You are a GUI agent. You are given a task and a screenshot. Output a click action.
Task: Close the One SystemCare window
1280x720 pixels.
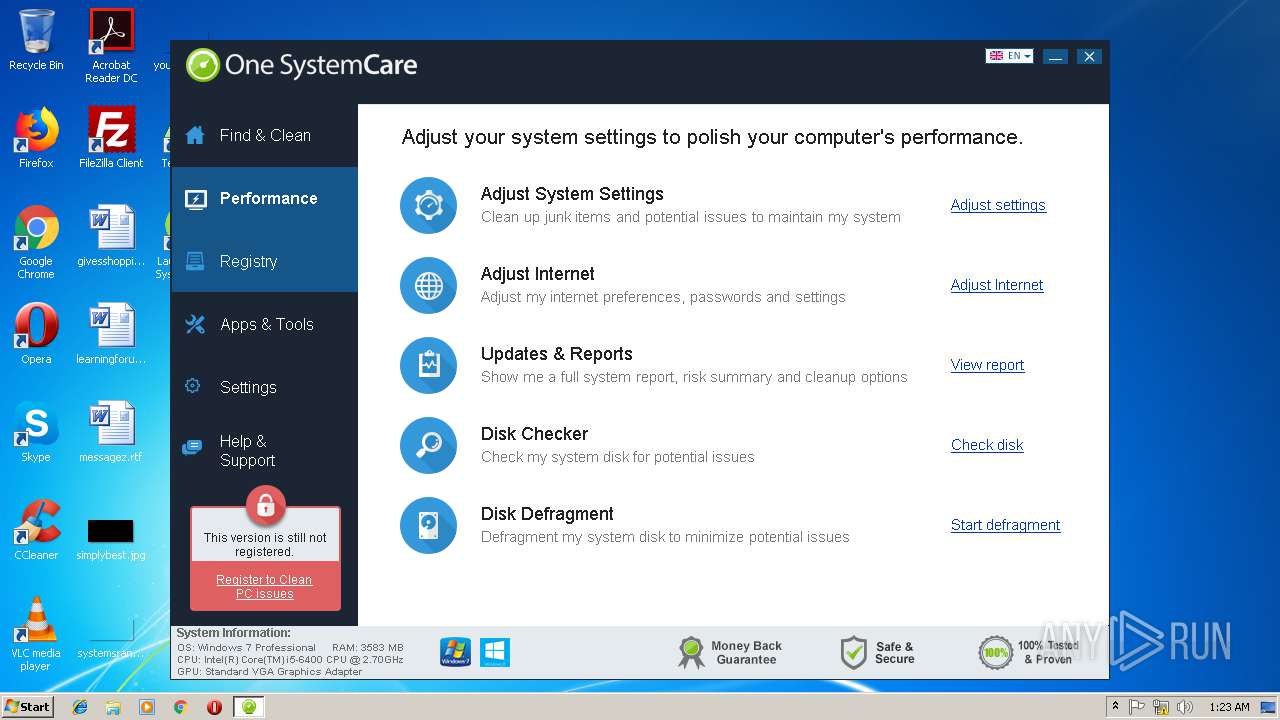point(1089,57)
